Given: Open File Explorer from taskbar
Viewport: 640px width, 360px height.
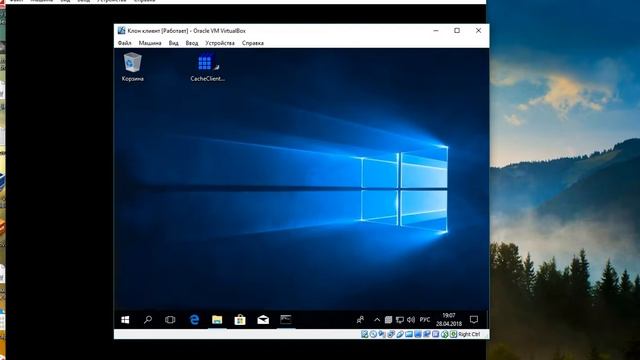Looking at the screenshot, I should tap(217, 320).
